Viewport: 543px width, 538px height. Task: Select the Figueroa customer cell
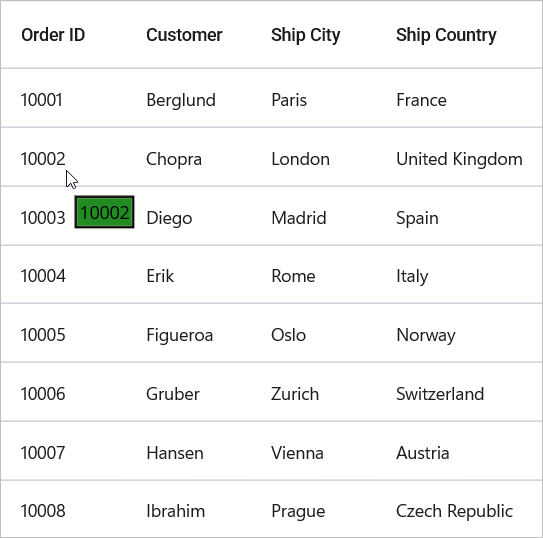pyautogui.click(x=179, y=335)
